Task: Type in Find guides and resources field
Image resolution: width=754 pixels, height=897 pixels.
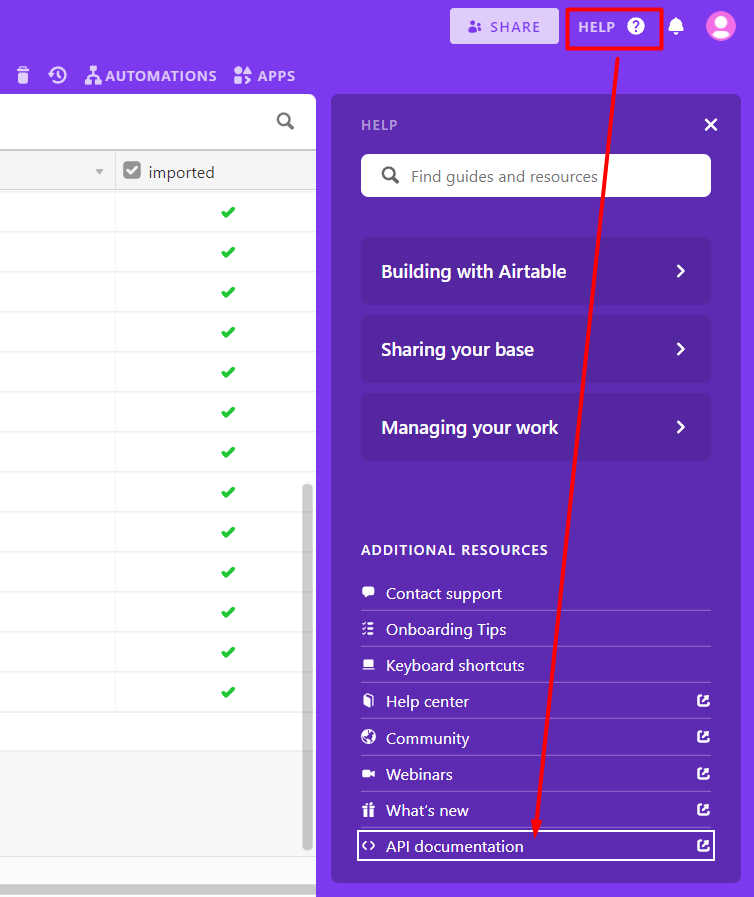Action: [550, 176]
